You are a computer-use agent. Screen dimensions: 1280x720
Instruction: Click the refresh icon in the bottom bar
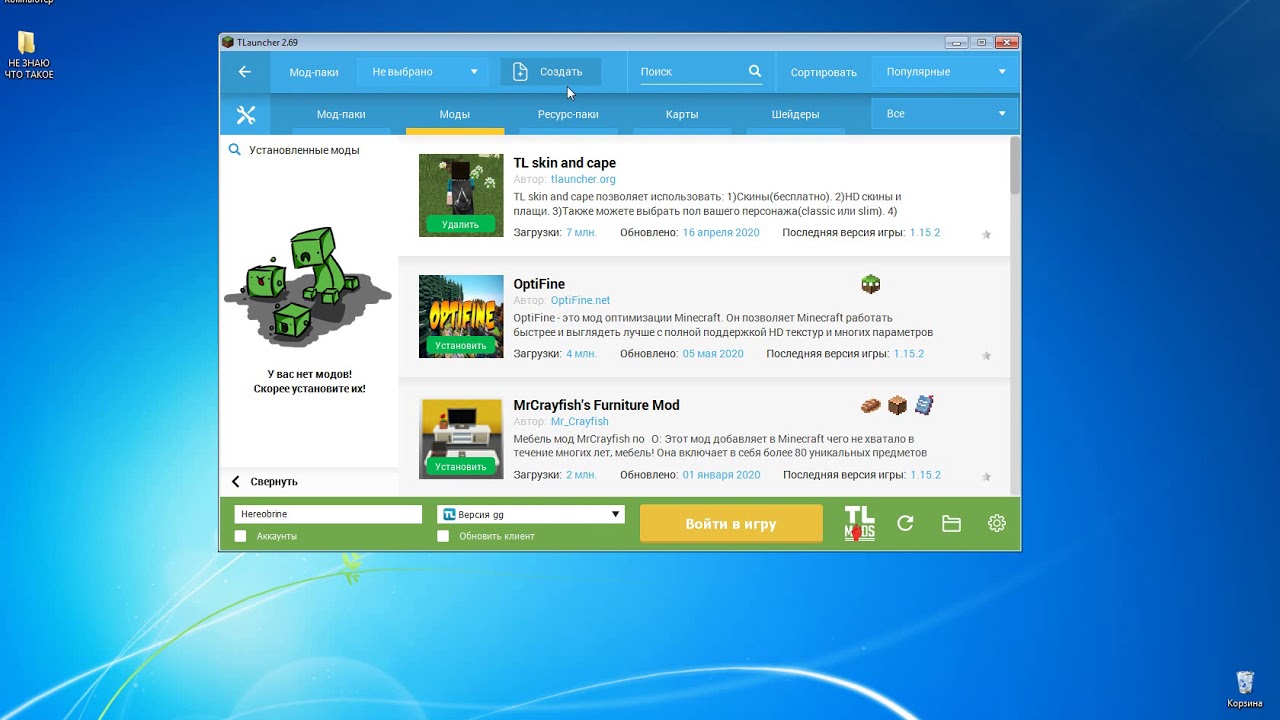905,523
